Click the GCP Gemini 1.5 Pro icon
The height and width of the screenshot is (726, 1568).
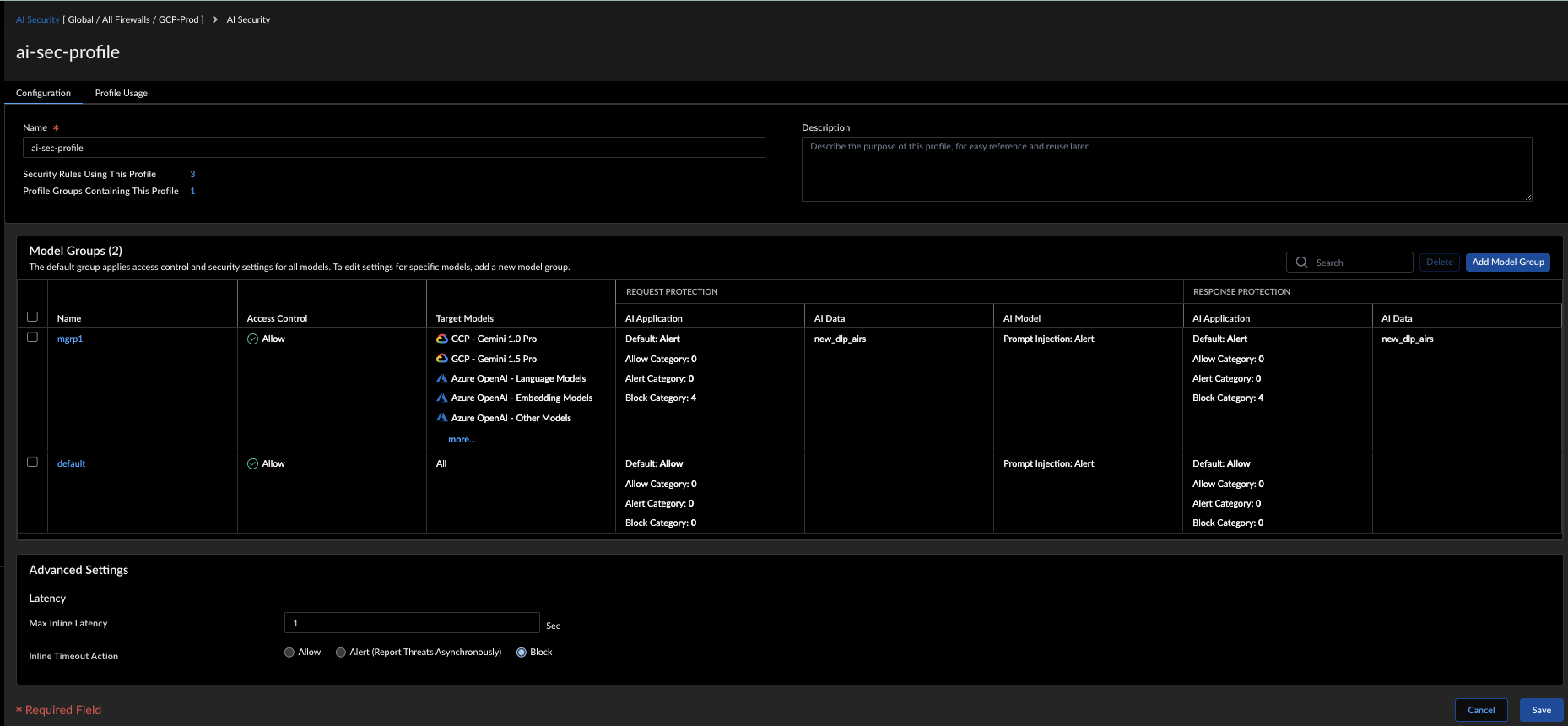tap(441, 359)
